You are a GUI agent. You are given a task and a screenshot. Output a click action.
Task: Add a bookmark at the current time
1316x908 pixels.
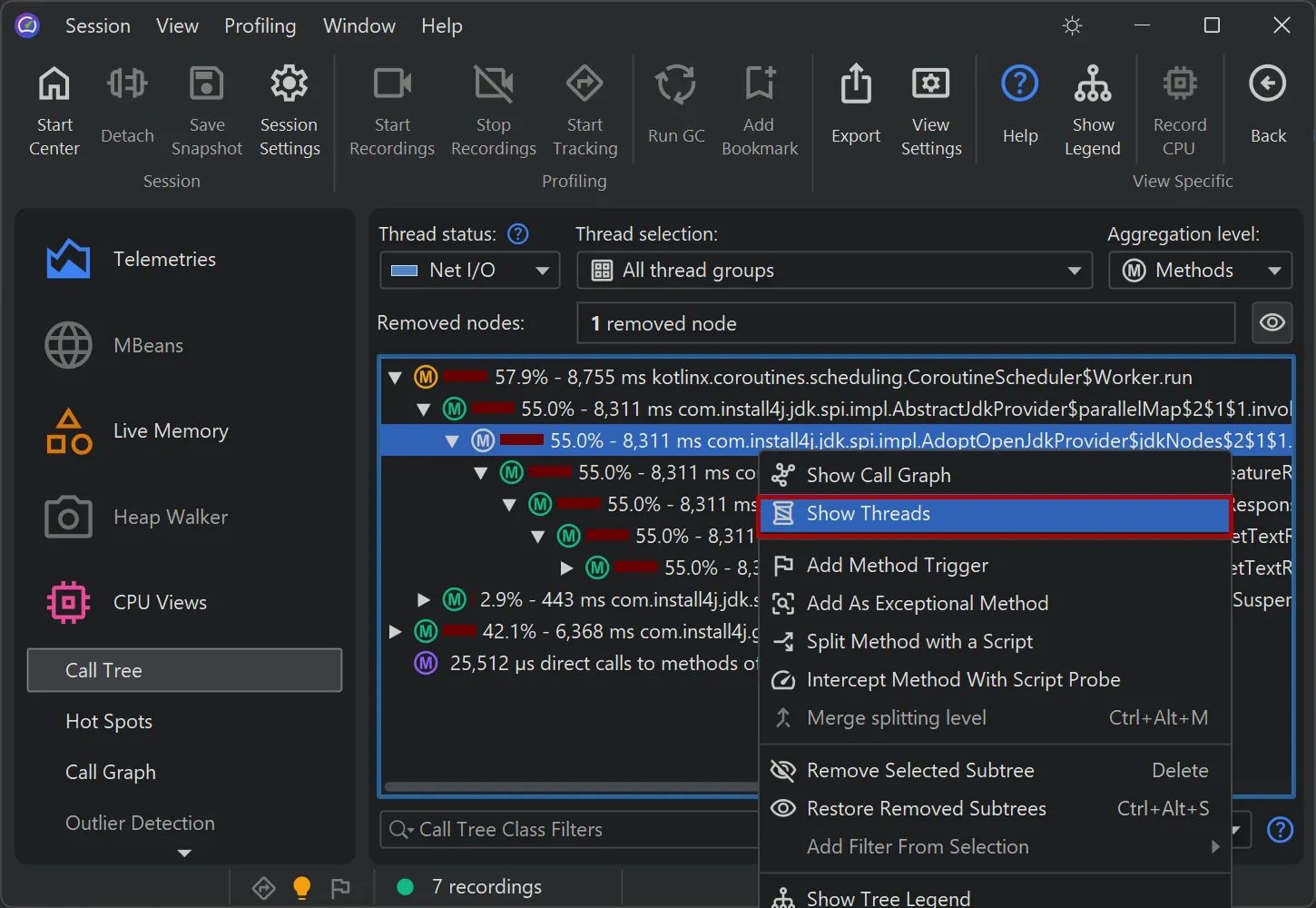[x=760, y=108]
